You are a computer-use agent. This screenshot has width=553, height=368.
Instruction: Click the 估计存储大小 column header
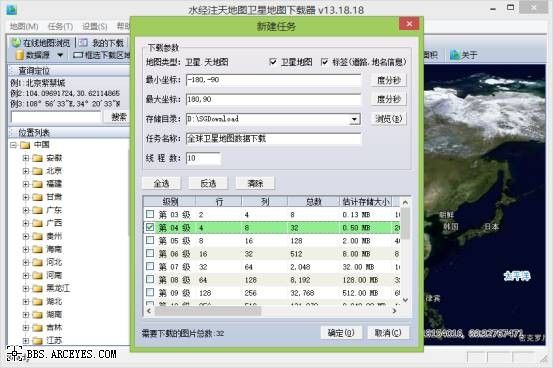coord(366,201)
